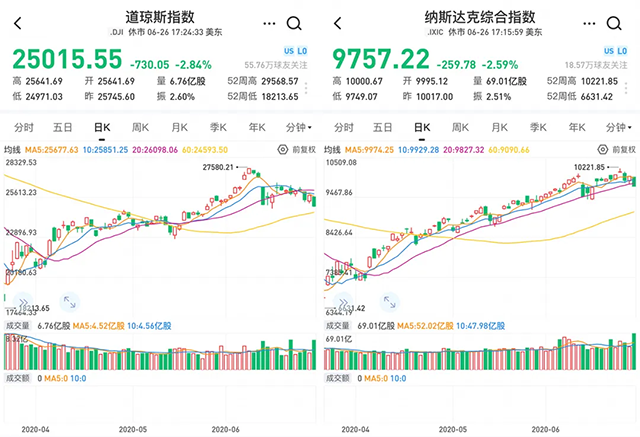Select 日K tab in 纳斯达克 panel
Viewport: 640px width, 437px height.
422,128
